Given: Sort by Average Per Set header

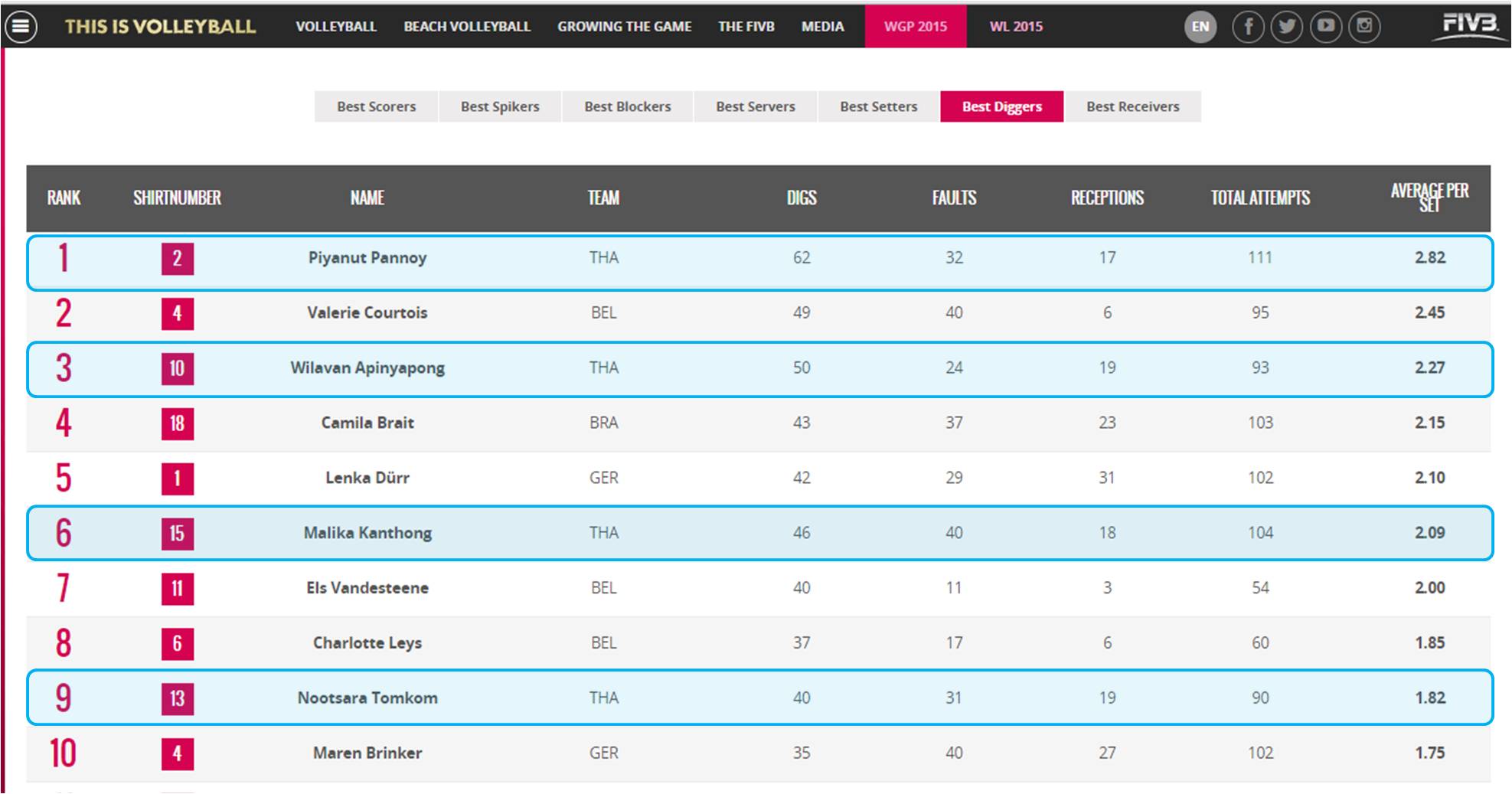Looking at the screenshot, I should pos(1429,198).
